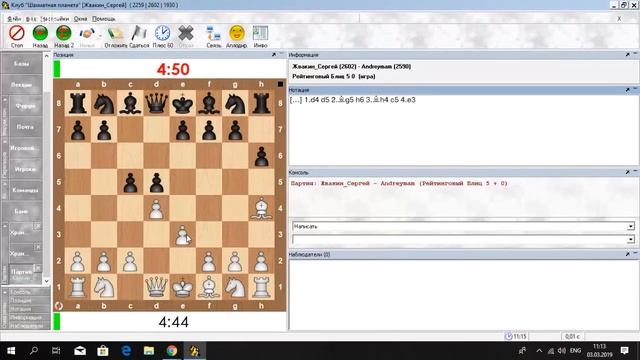Expand the Написать dropdown arrow
The width and height of the screenshot is (640, 360).
(x=631, y=226)
